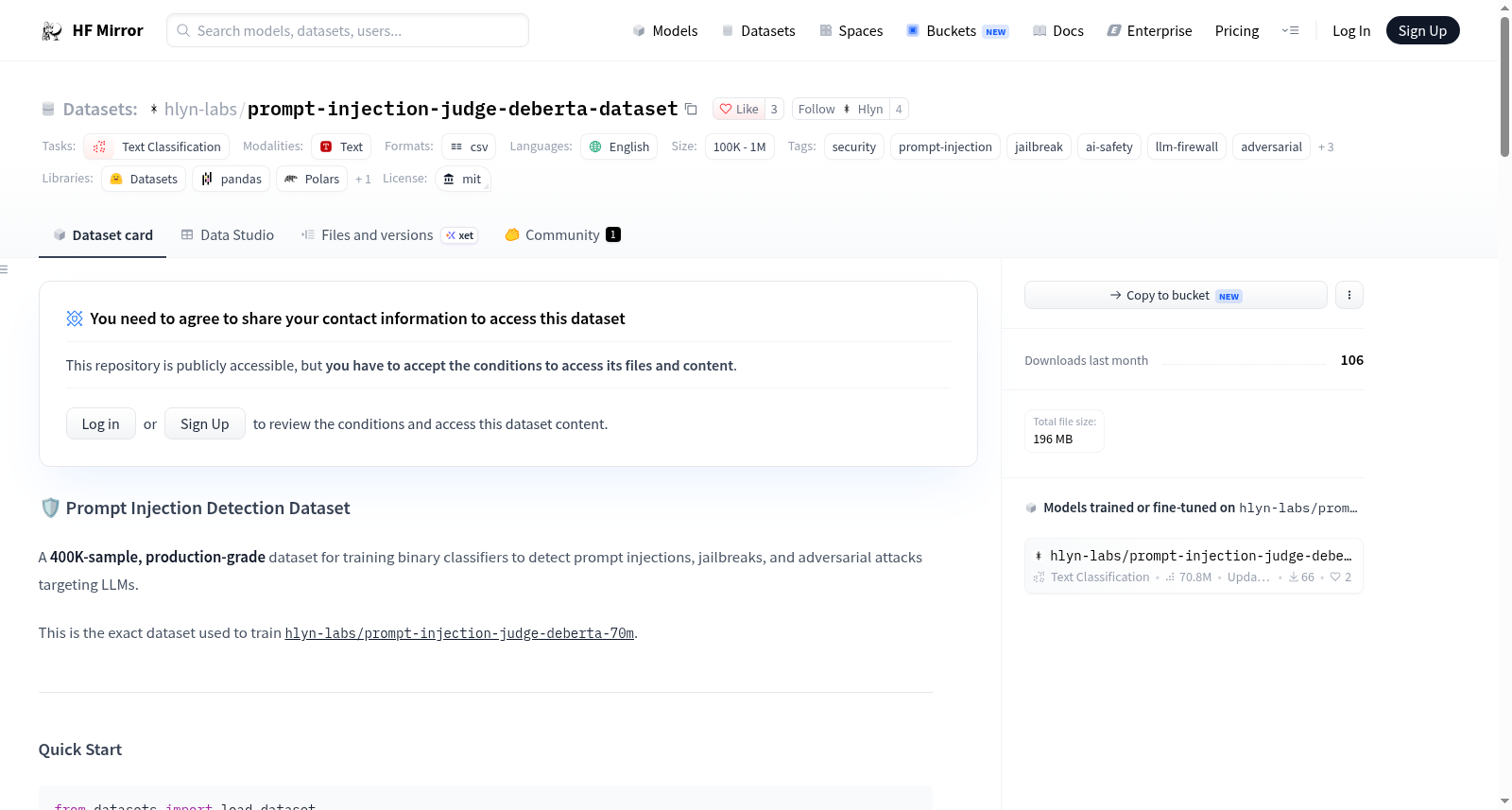Copy dataset name with the copy icon
The height and width of the screenshot is (810, 1512).
click(x=691, y=109)
